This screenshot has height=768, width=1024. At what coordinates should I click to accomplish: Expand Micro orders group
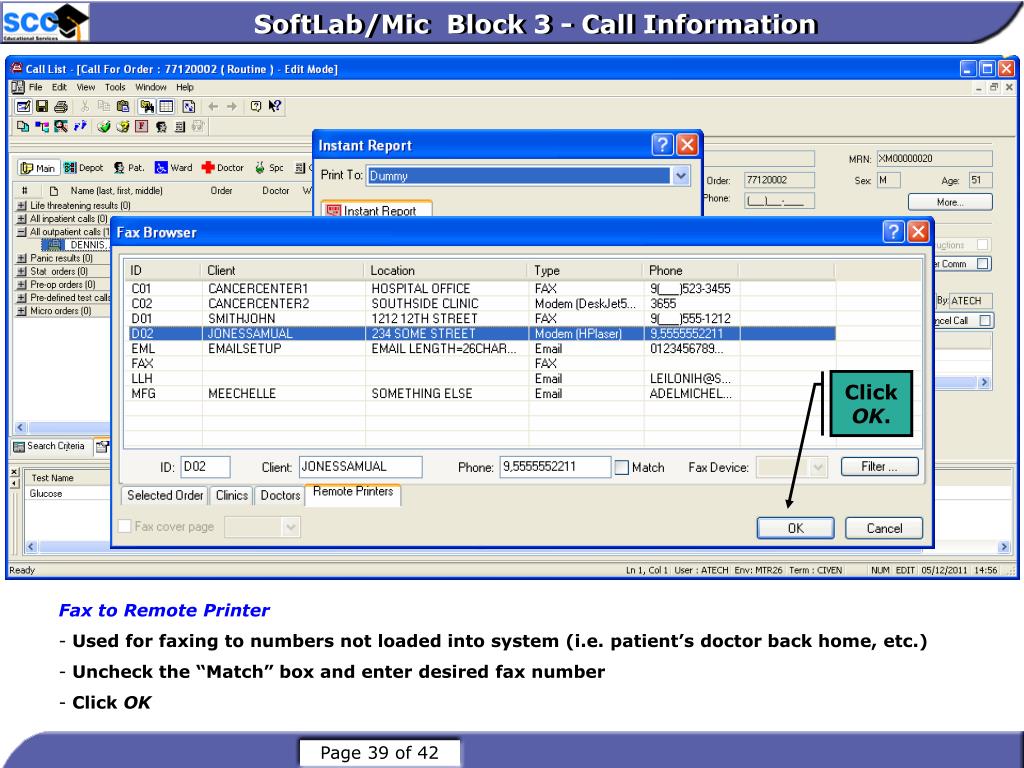click(22, 311)
